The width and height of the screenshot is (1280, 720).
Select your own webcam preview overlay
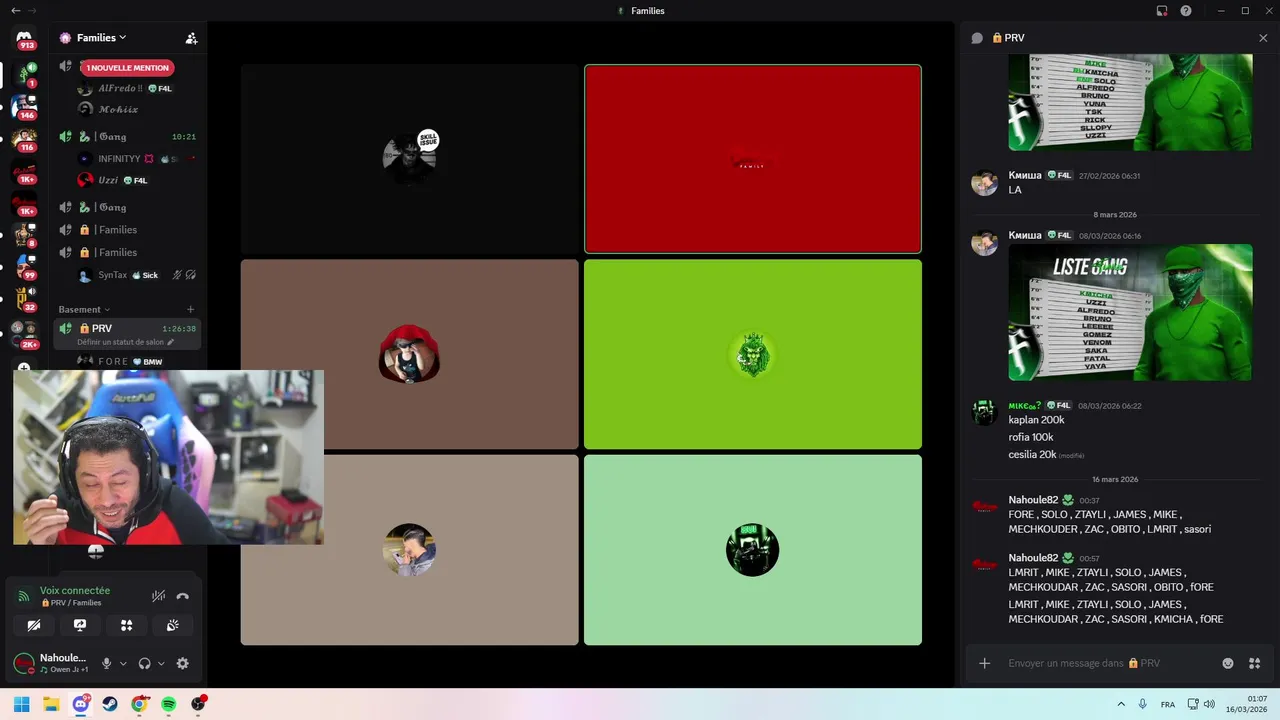pos(168,457)
